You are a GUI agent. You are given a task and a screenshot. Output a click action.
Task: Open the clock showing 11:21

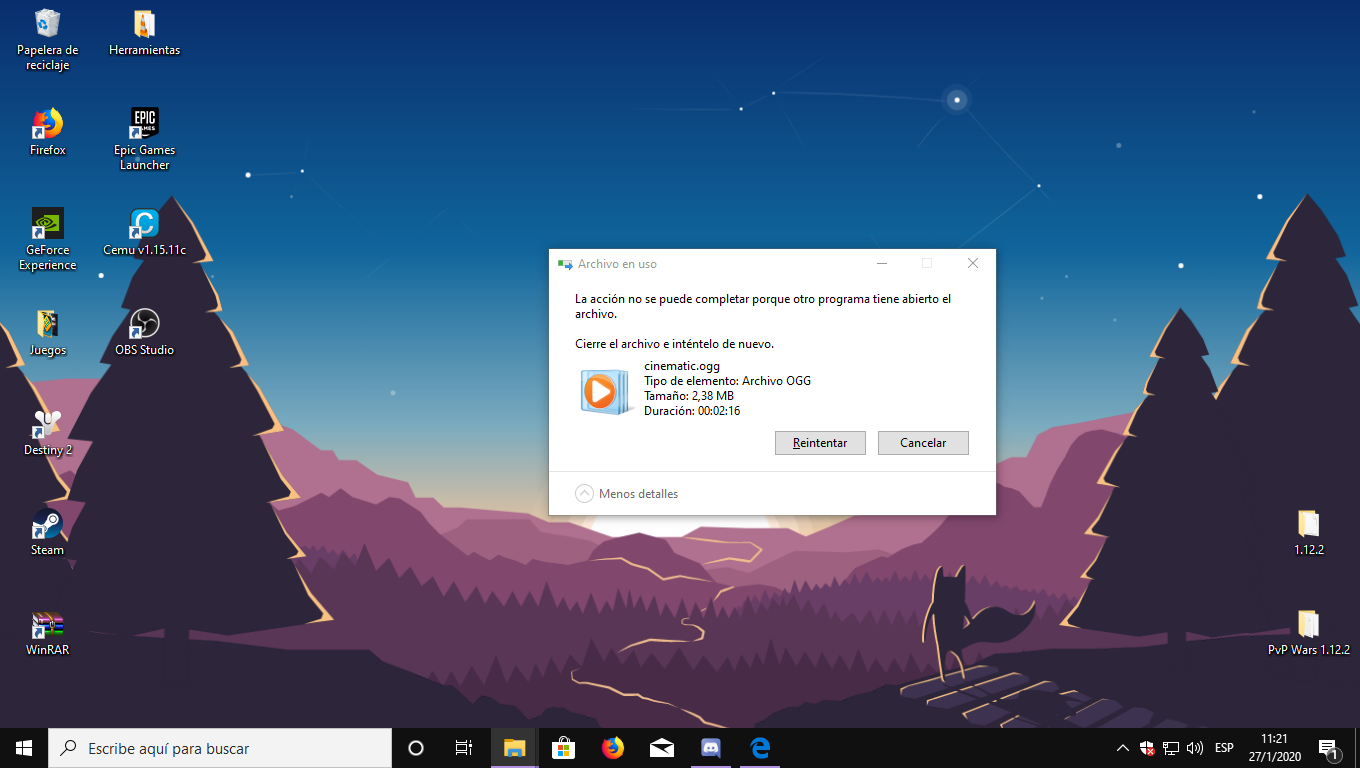(1274, 748)
